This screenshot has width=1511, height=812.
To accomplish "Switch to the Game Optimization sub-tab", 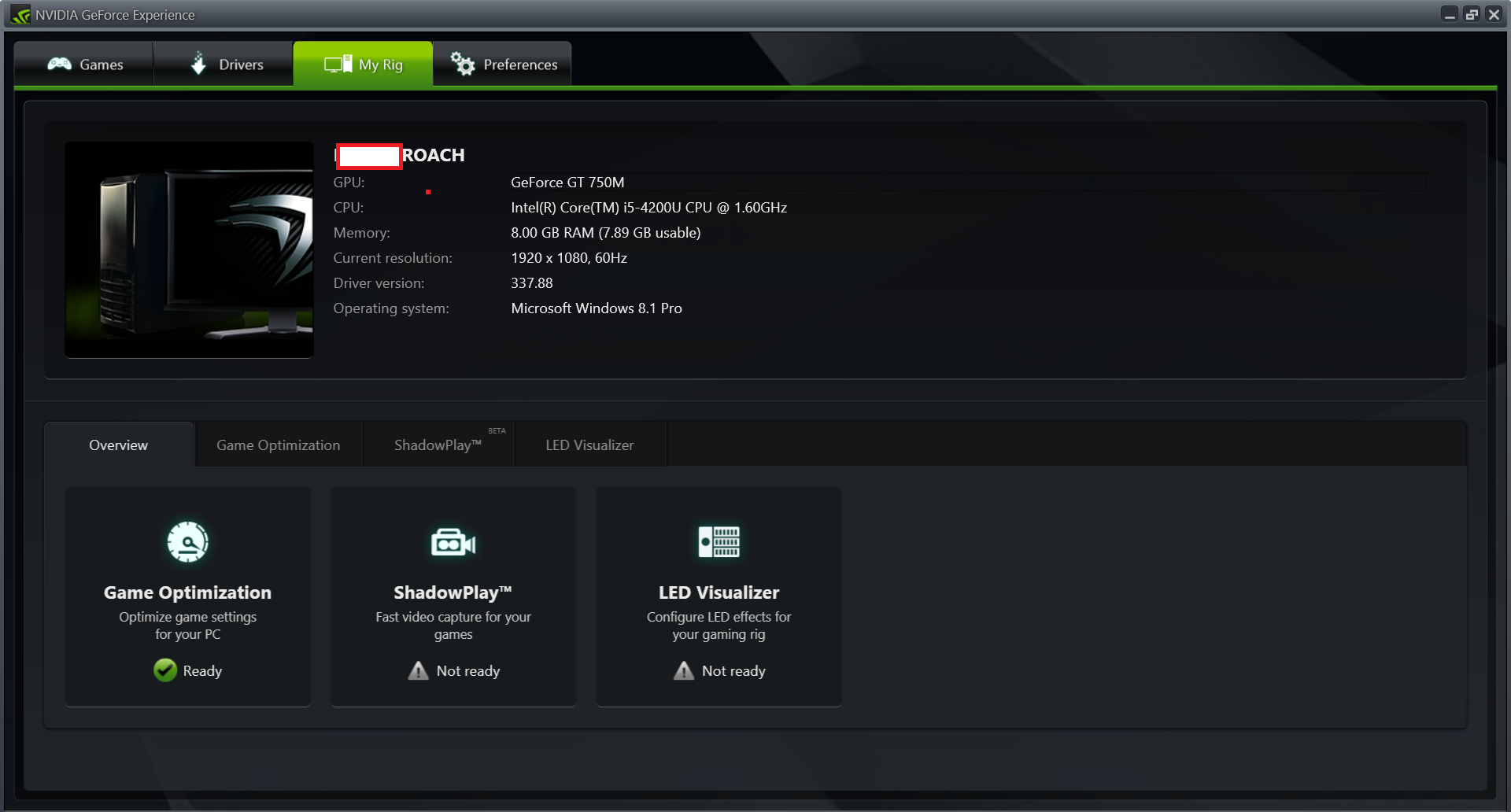I will (x=279, y=445).
